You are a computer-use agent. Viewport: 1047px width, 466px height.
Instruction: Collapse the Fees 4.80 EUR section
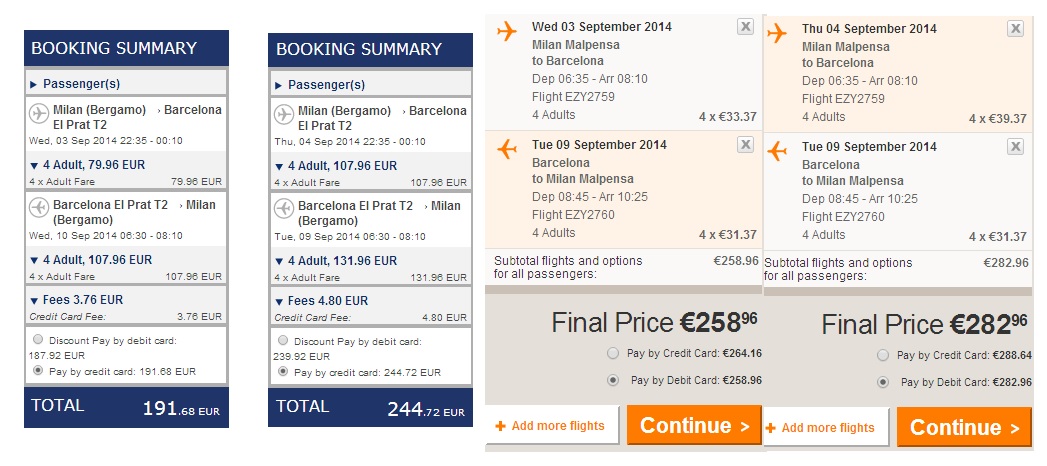click(x=279, y=300)
